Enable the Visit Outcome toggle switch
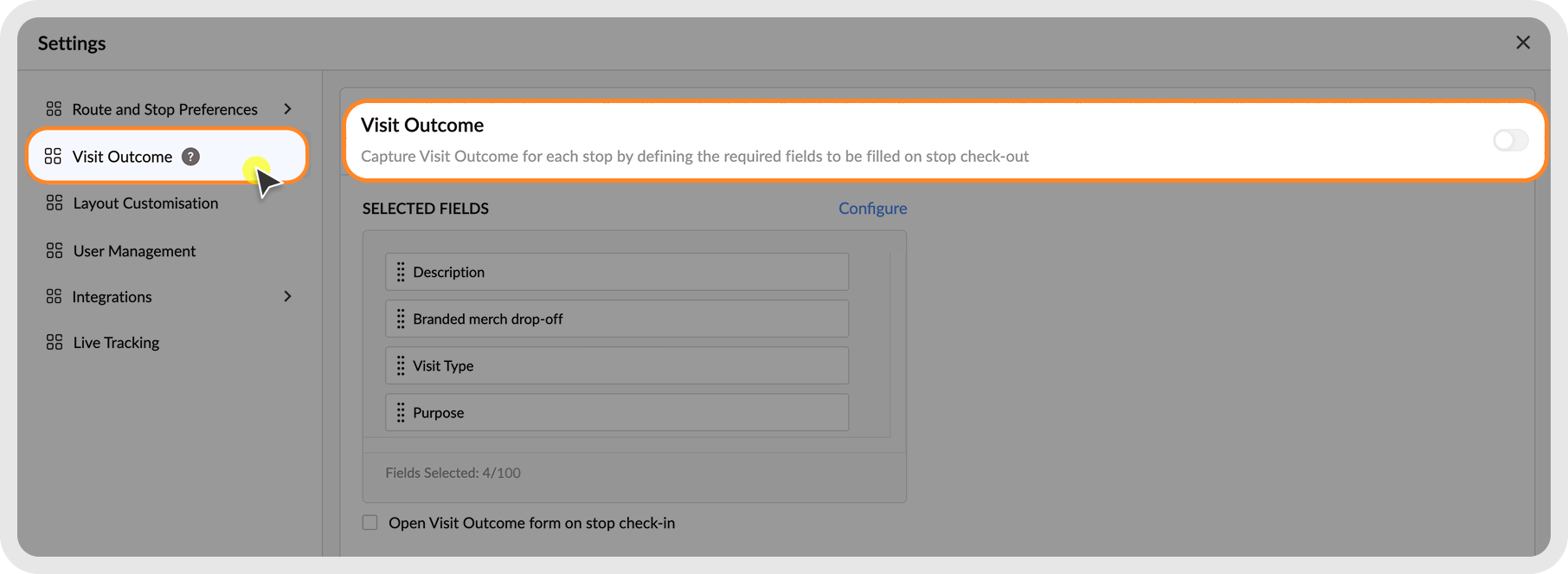 (1510, 140)
